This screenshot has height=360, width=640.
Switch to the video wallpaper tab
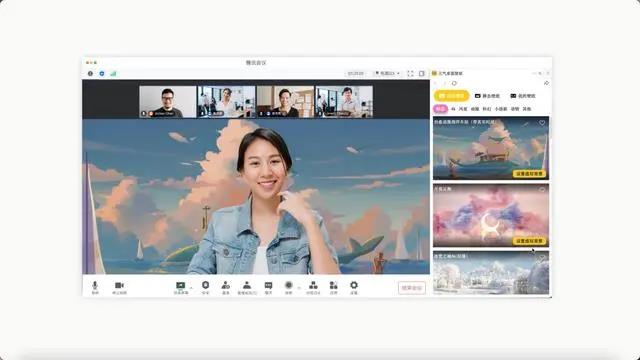point(523,96)
